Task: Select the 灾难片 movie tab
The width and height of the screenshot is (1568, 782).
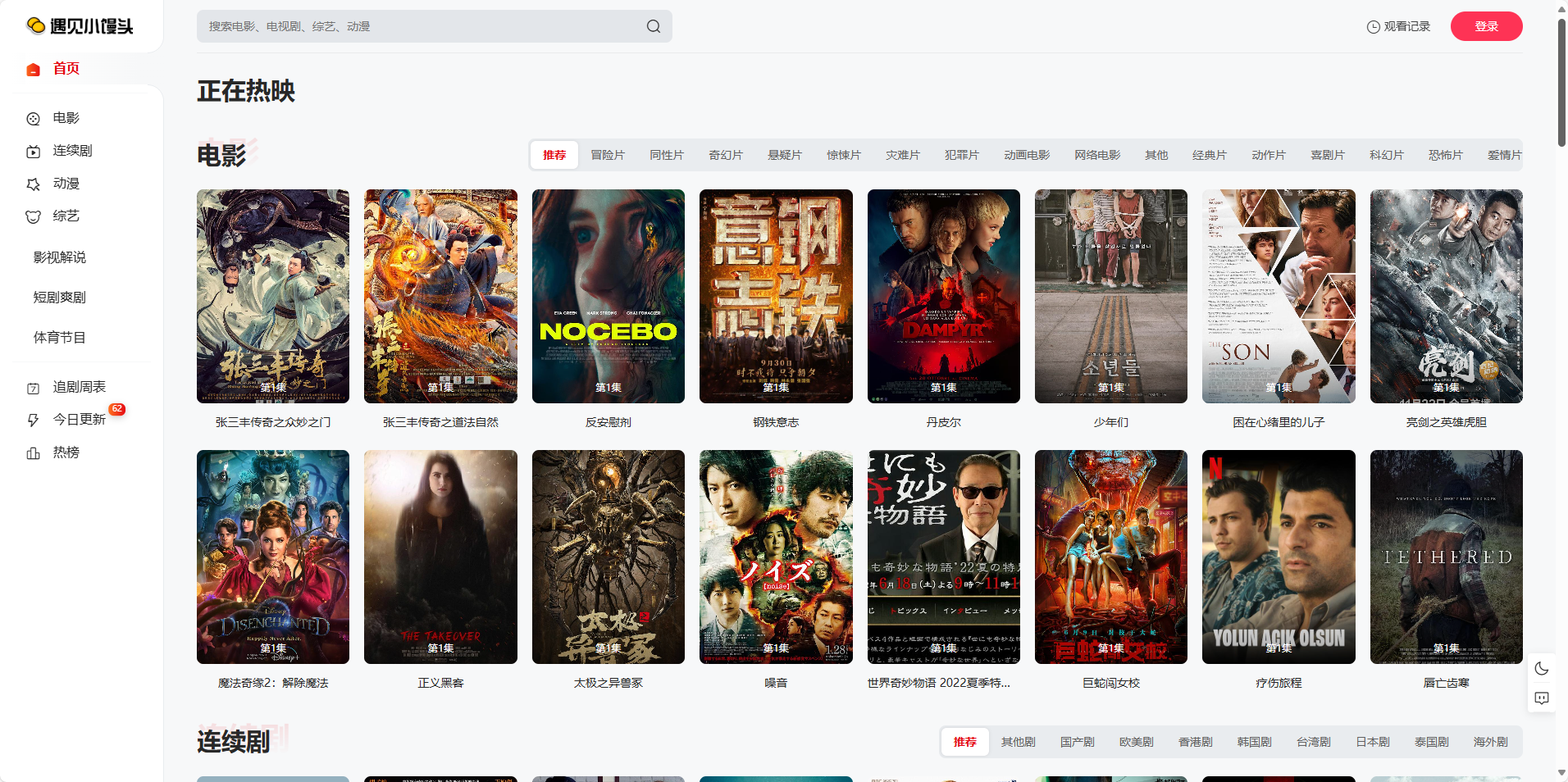Action: point(903,155)
